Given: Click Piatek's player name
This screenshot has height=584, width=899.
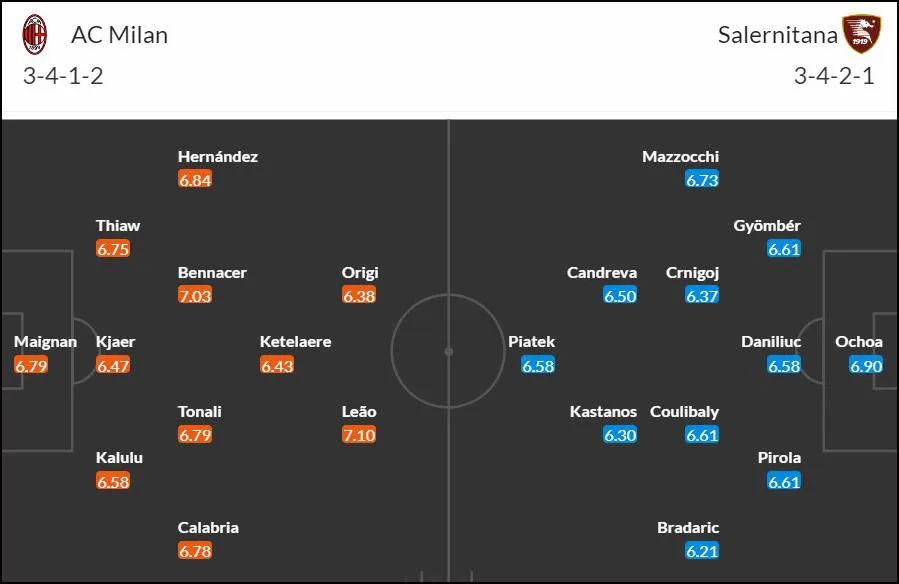Looking at the screenshot, I should 531,342.
